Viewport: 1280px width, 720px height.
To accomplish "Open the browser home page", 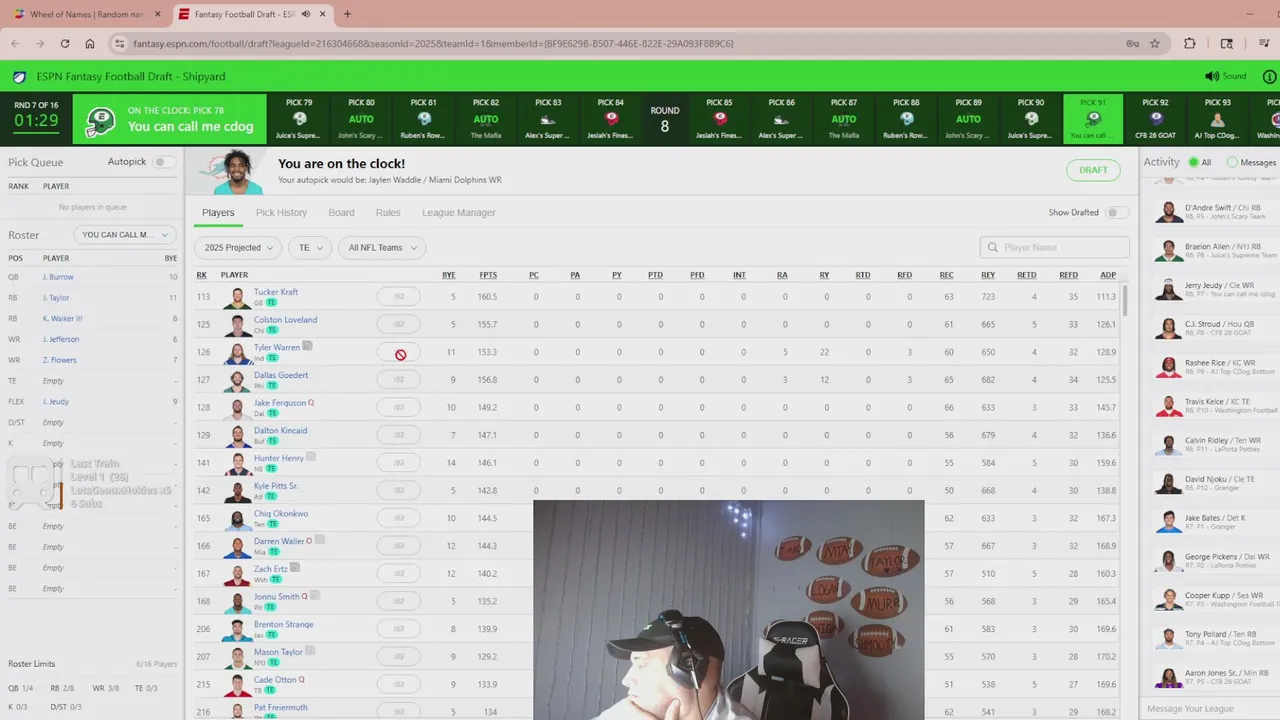I will tap(90, 44).
